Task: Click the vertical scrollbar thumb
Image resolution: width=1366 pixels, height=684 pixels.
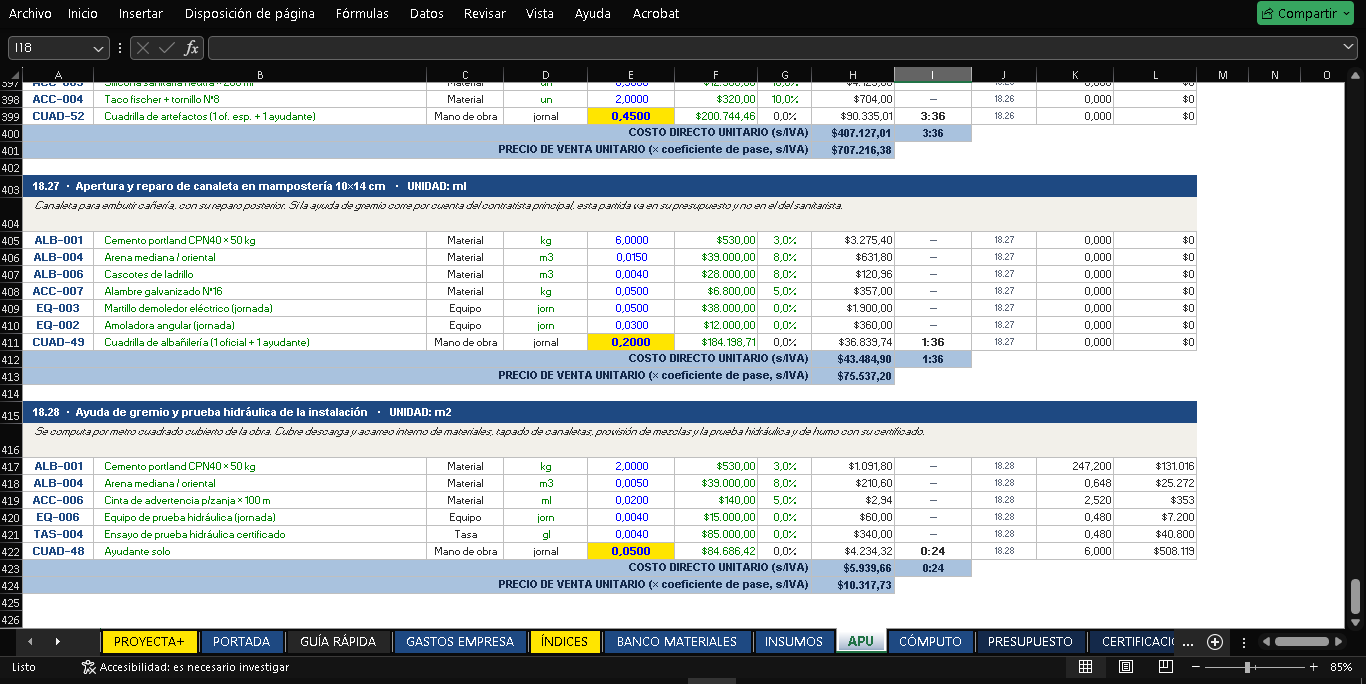Action: (x=1356, y=597)
